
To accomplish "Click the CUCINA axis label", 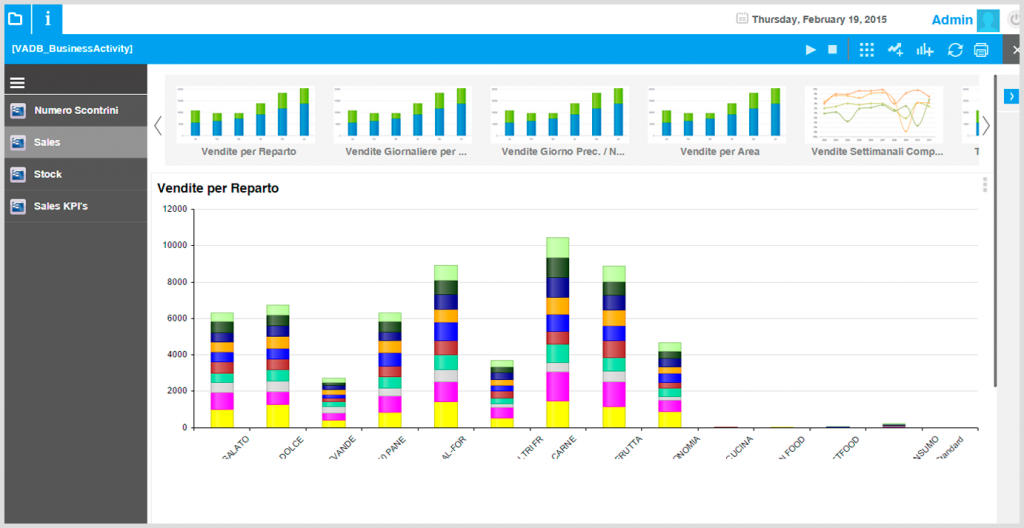I will tap(741, 446).
